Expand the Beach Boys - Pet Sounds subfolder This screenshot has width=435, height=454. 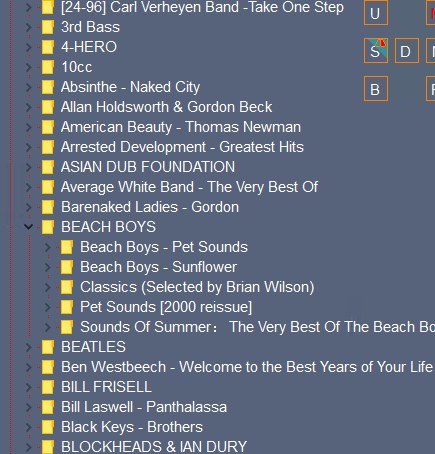click(x=48, y=247)
